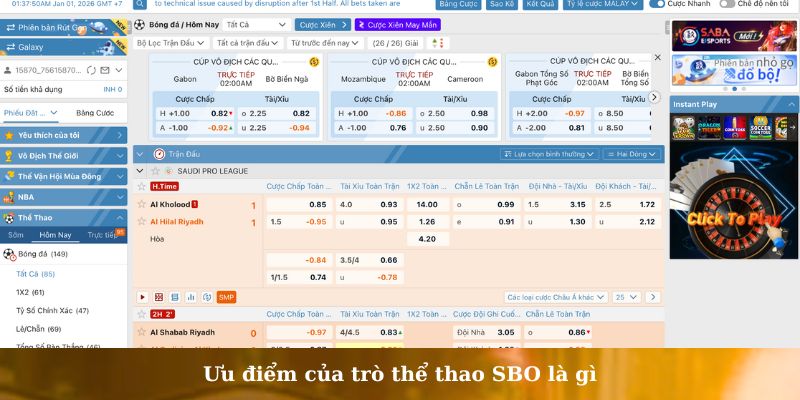Favorite the Saudi Pro League star

point(155,171)
